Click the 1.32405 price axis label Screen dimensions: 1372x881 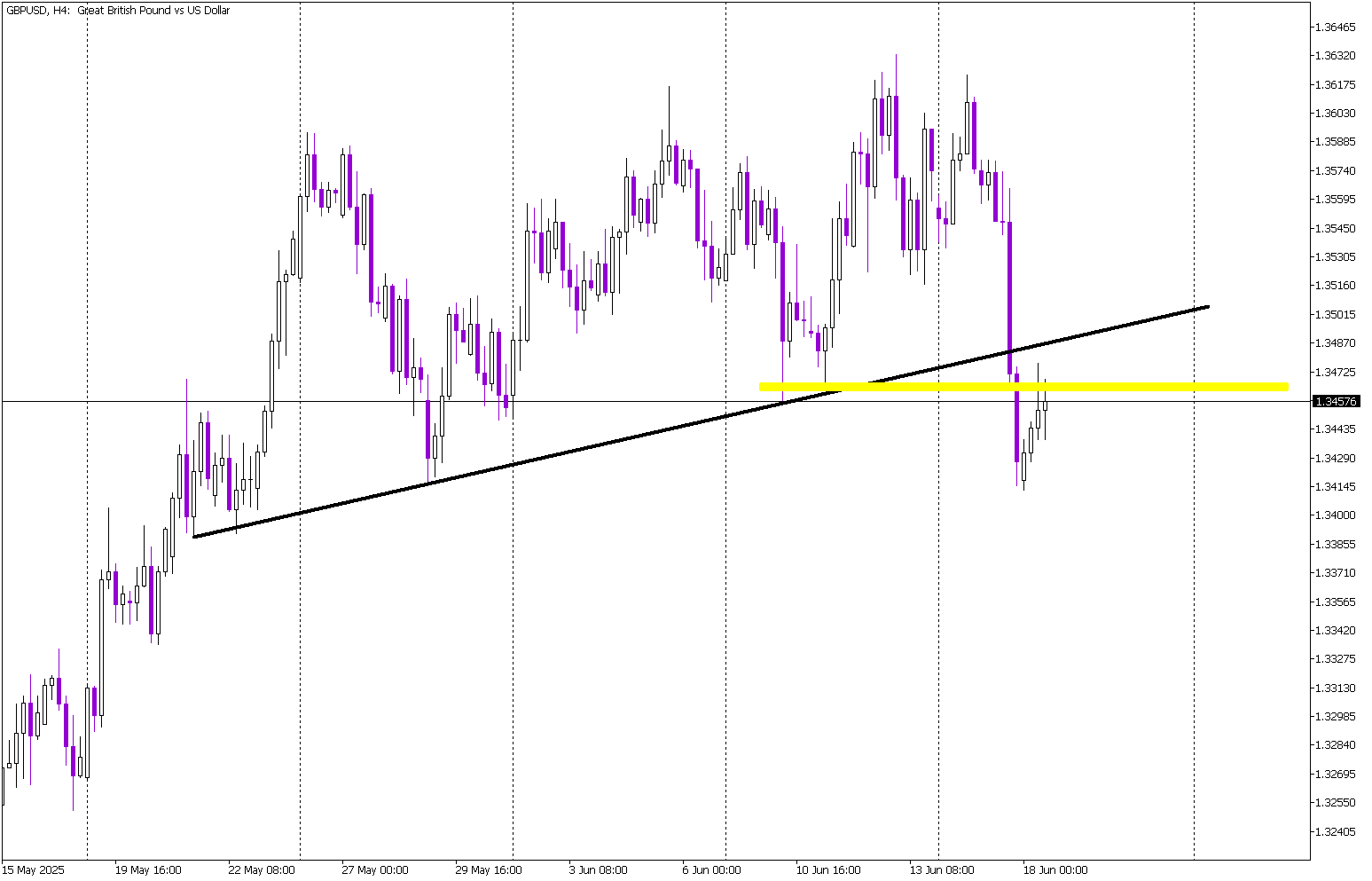tap(1337, 831)
